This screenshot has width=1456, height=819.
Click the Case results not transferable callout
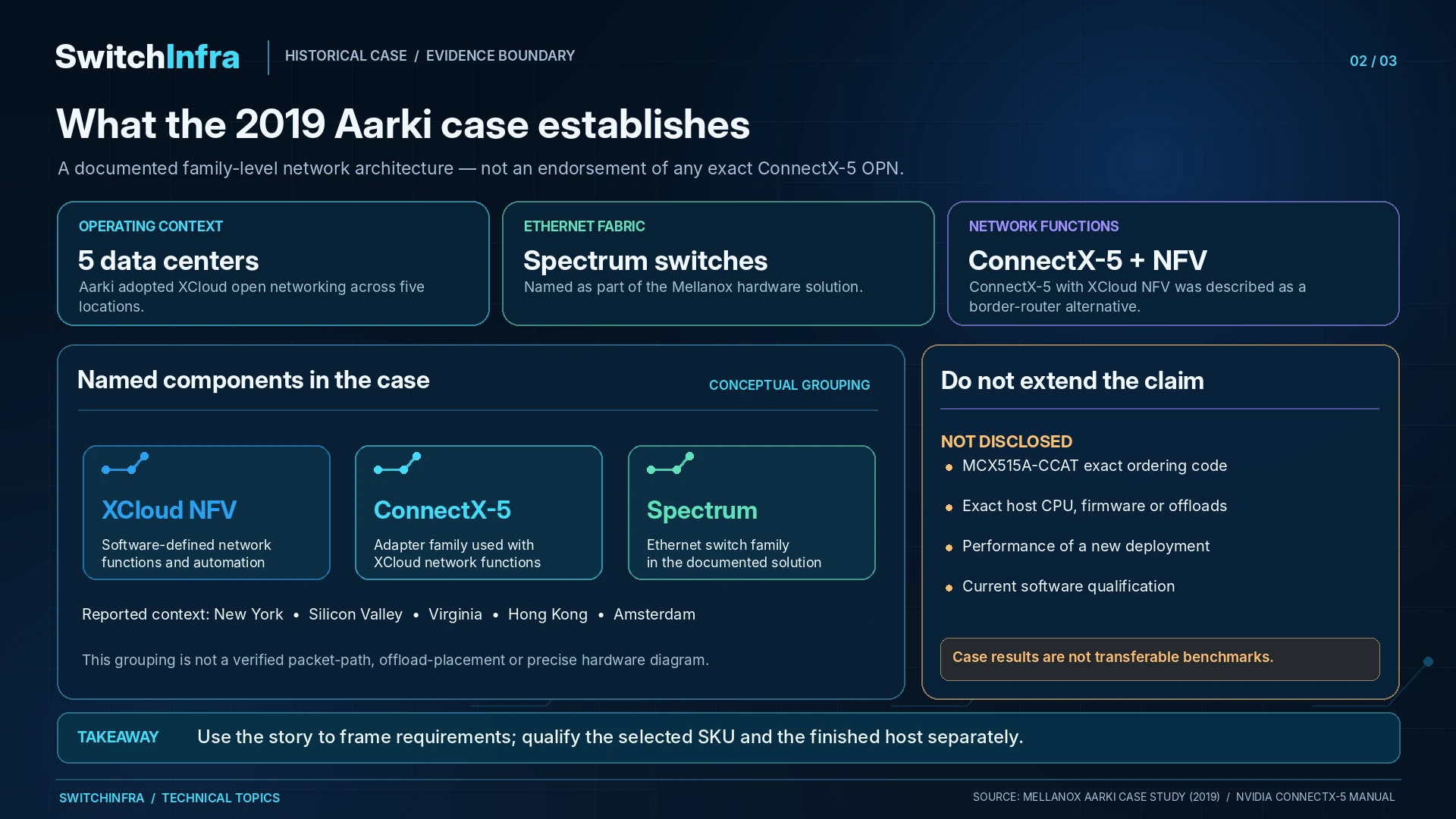[x=1160, y=659]
